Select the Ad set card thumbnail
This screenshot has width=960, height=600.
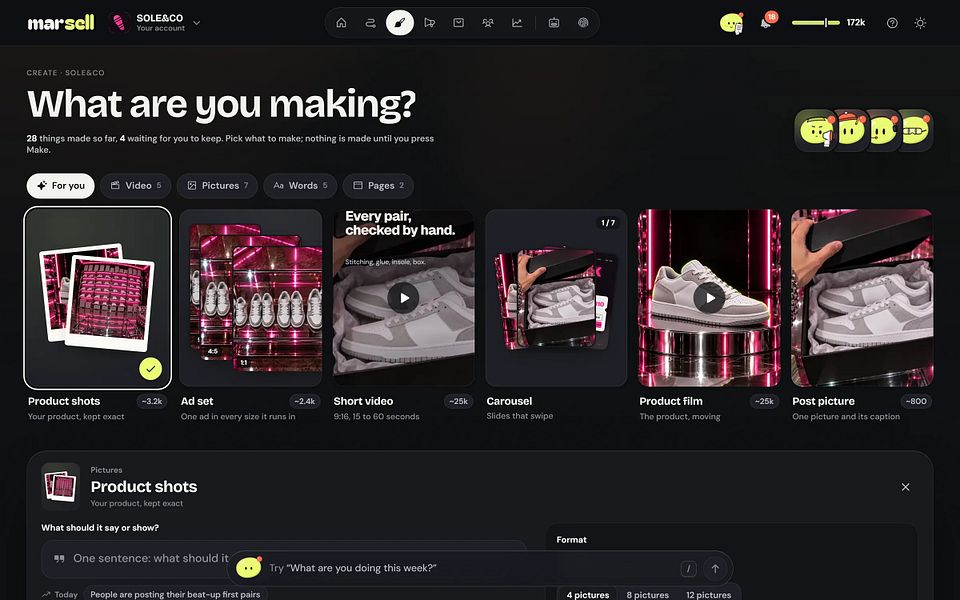pyautogui.click(x=251, y=298)
